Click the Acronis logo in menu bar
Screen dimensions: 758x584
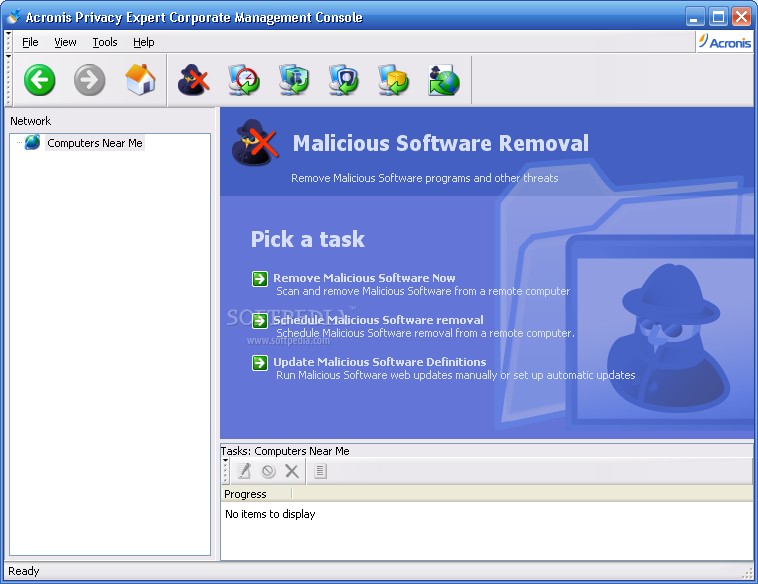pos(725,42)
